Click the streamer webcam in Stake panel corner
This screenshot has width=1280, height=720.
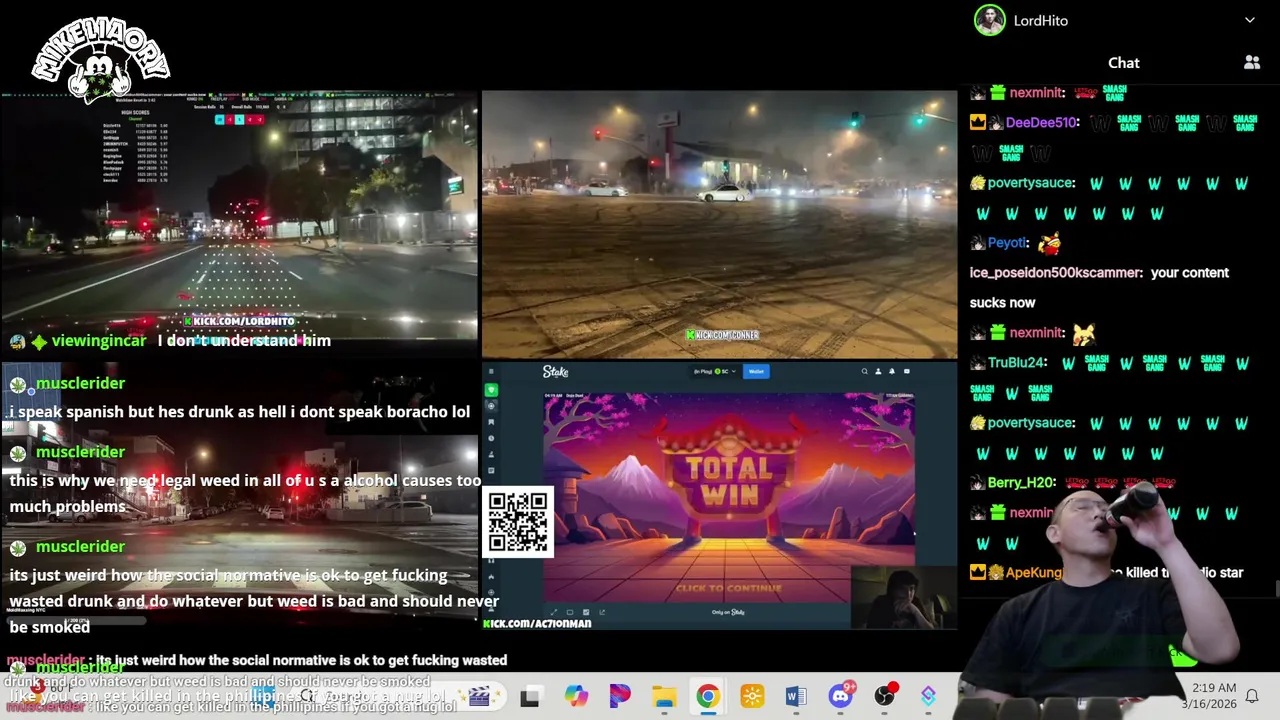[903, 598]
